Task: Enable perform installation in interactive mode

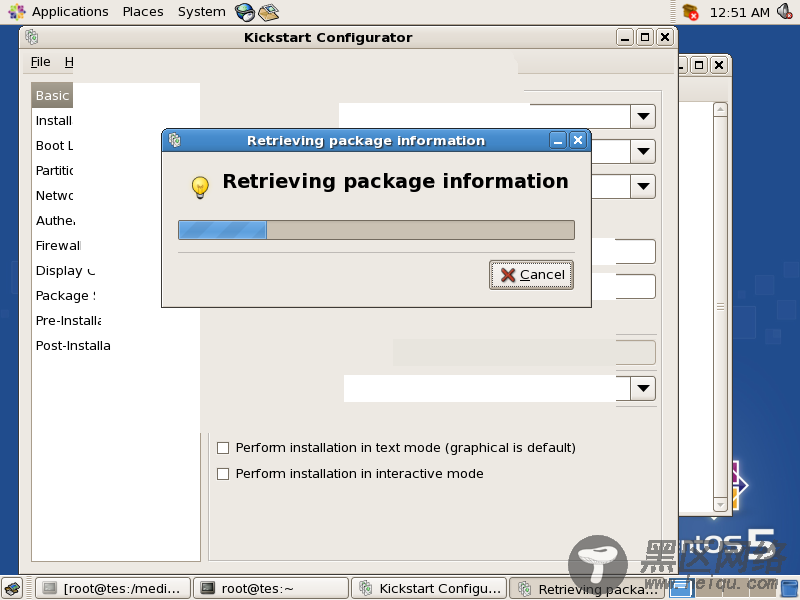Action: [223, 474]
